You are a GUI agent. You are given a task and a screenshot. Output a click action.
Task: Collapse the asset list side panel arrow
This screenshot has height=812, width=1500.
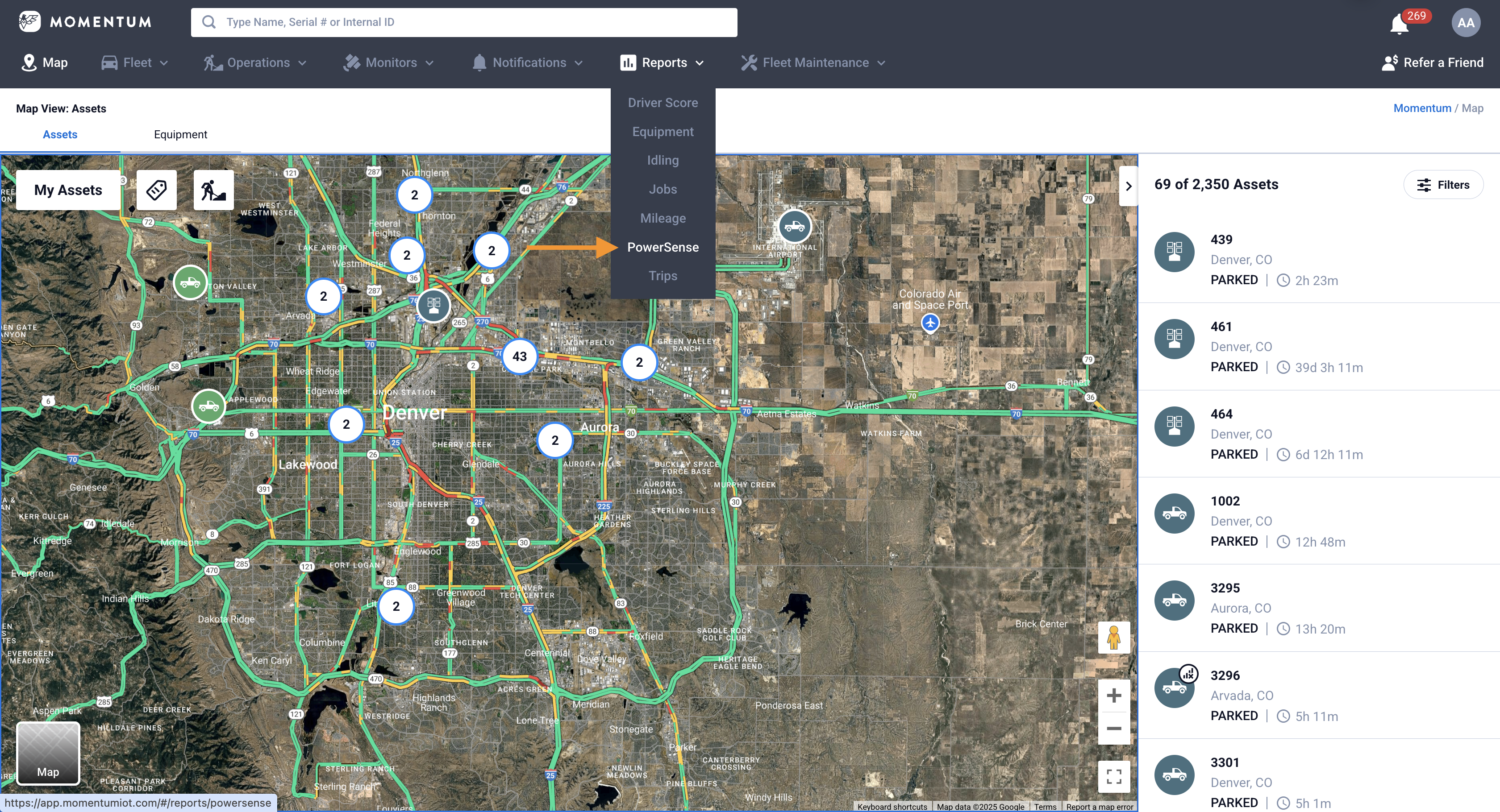[x=1128, y=186]
